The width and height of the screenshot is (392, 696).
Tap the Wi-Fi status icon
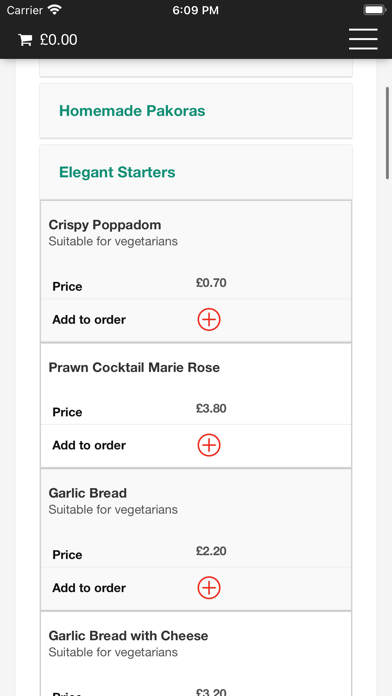tap(55, 10)
